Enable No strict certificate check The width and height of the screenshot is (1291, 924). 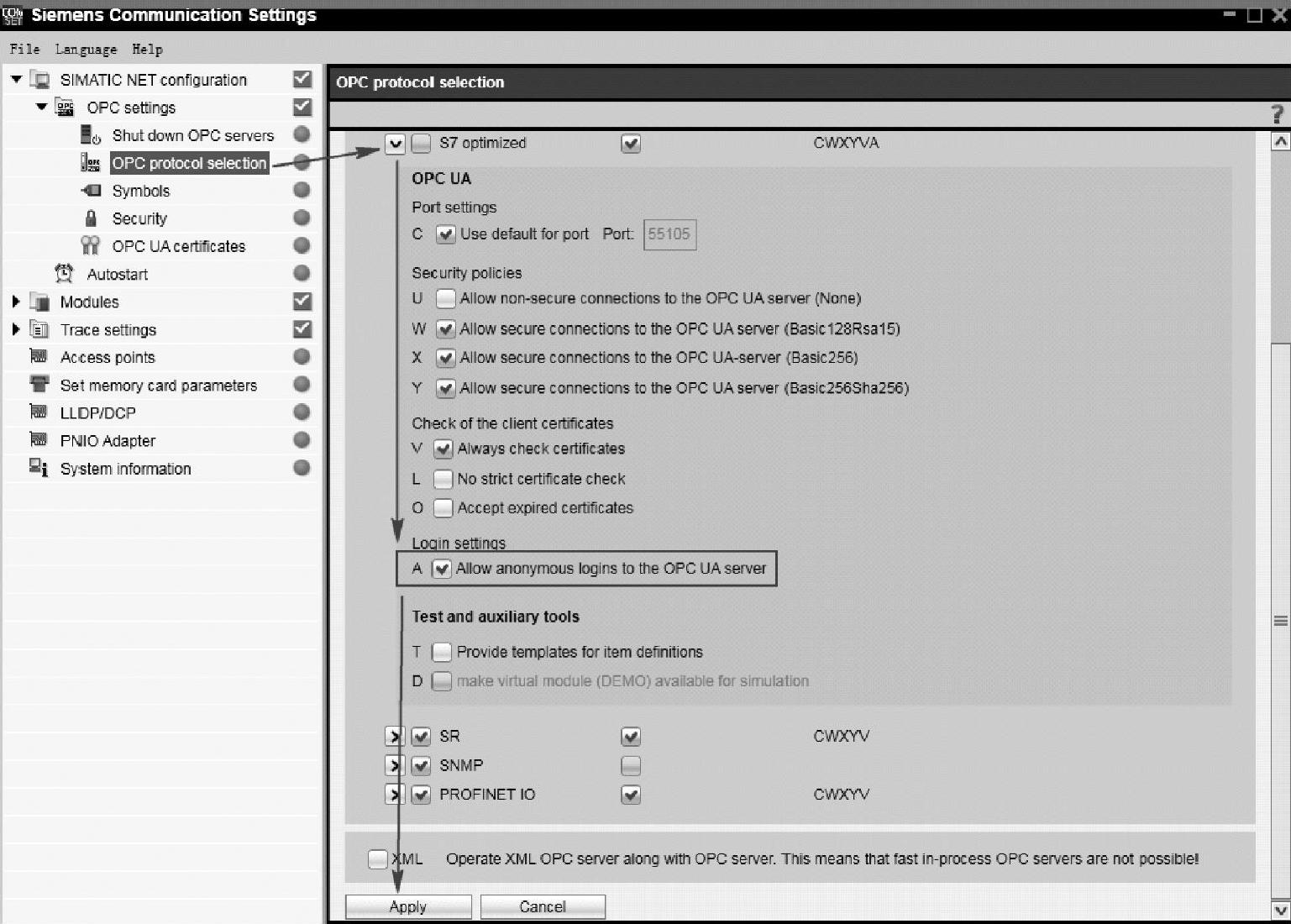pos(443,479)
